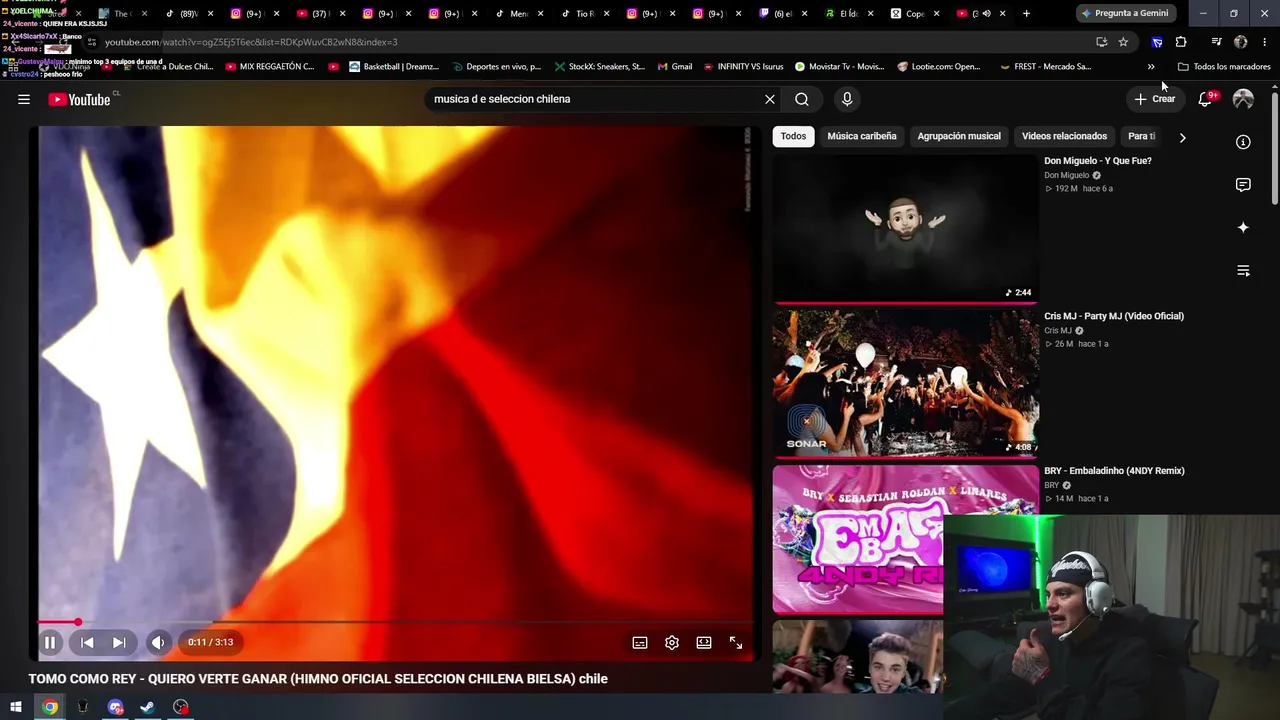Go to the Cris MJ channel name
Image resolution: width=1280 pixels, height=720 pixels.
(x=1058, y=330)
